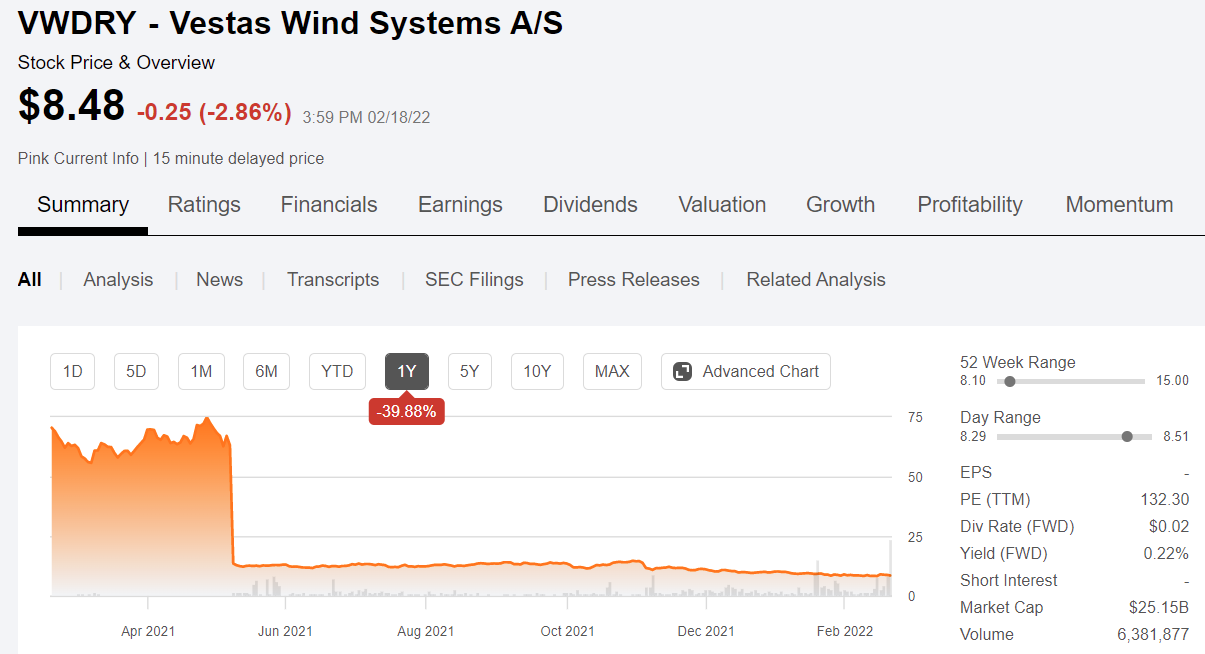Open the Advanced Chart expand icon

coord(683,371)
